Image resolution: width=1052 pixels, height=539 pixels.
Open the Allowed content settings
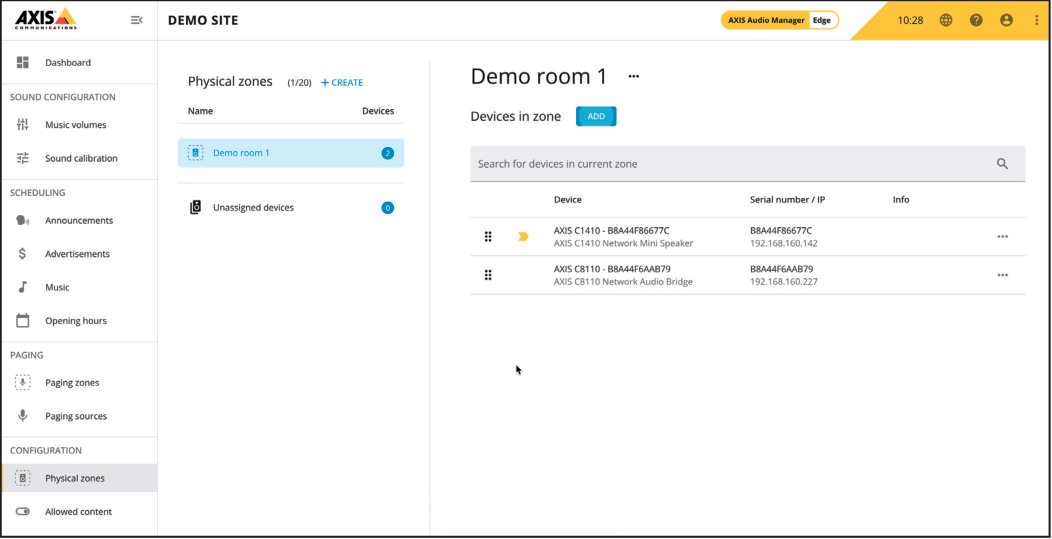(78, 512)
